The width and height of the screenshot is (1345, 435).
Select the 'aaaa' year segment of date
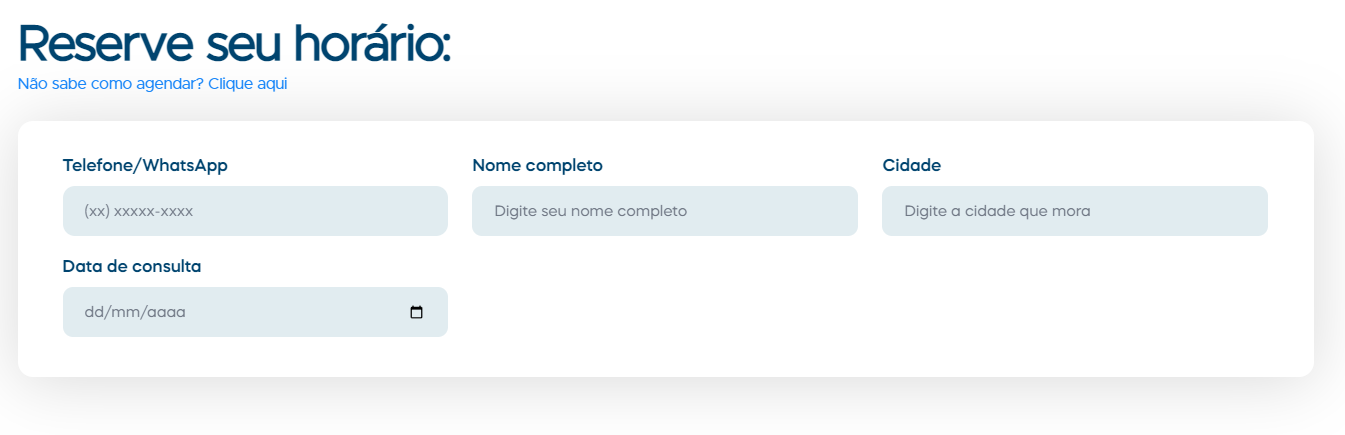(x=166, y=312)
